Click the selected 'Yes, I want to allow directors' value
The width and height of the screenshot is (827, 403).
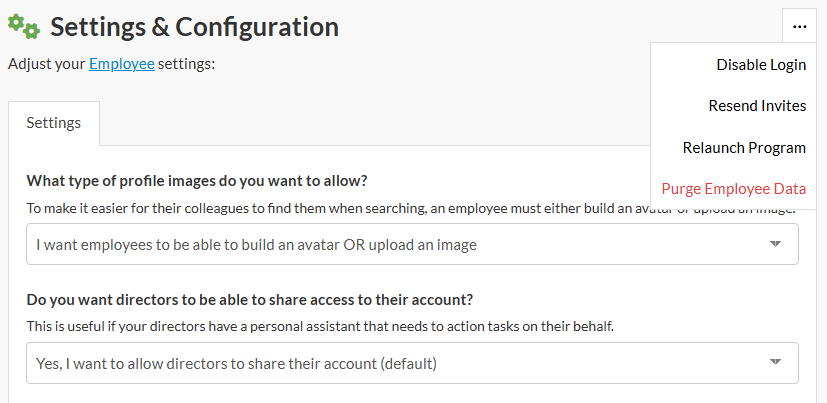pyautogui.click(x=237, y=362)
